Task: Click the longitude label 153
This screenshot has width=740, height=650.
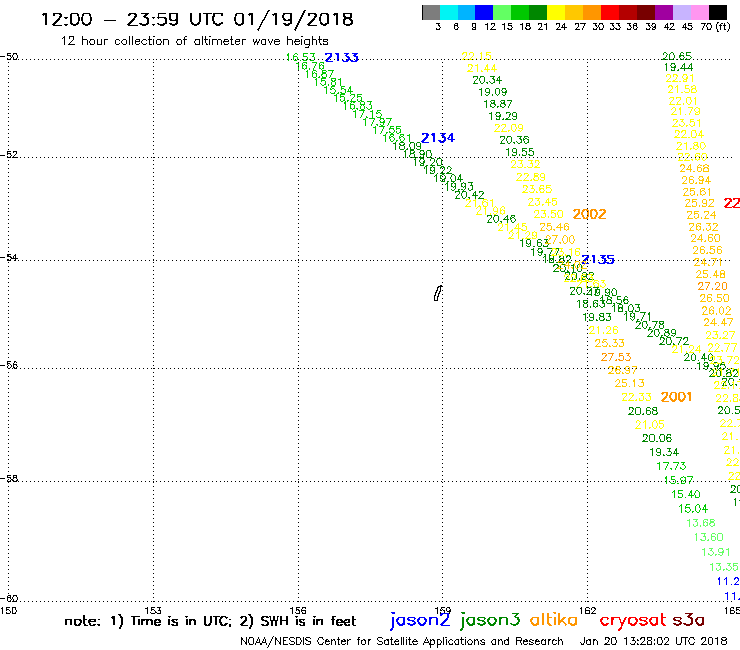Action: click(x=153, y=610)
